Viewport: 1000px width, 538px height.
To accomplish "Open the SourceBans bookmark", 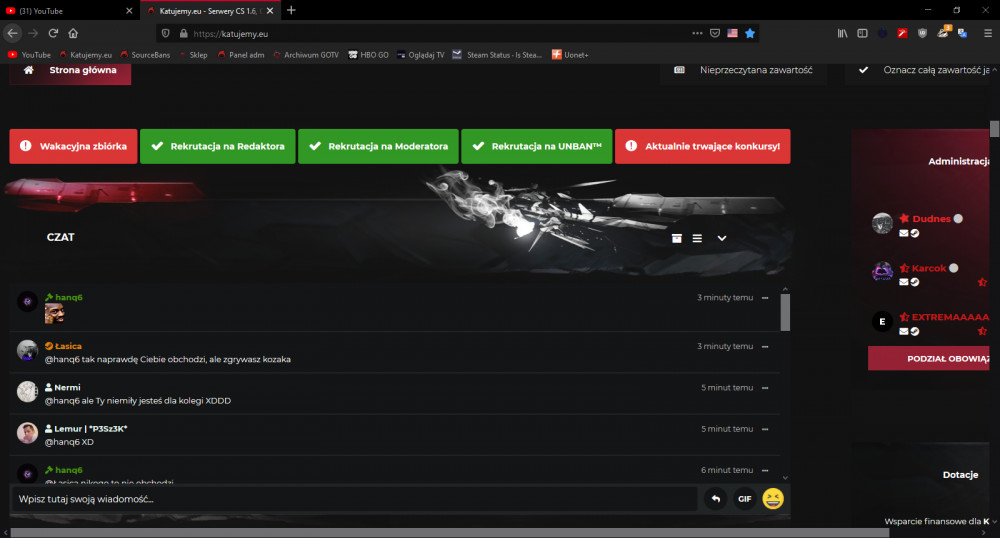I will click(145, 55).
